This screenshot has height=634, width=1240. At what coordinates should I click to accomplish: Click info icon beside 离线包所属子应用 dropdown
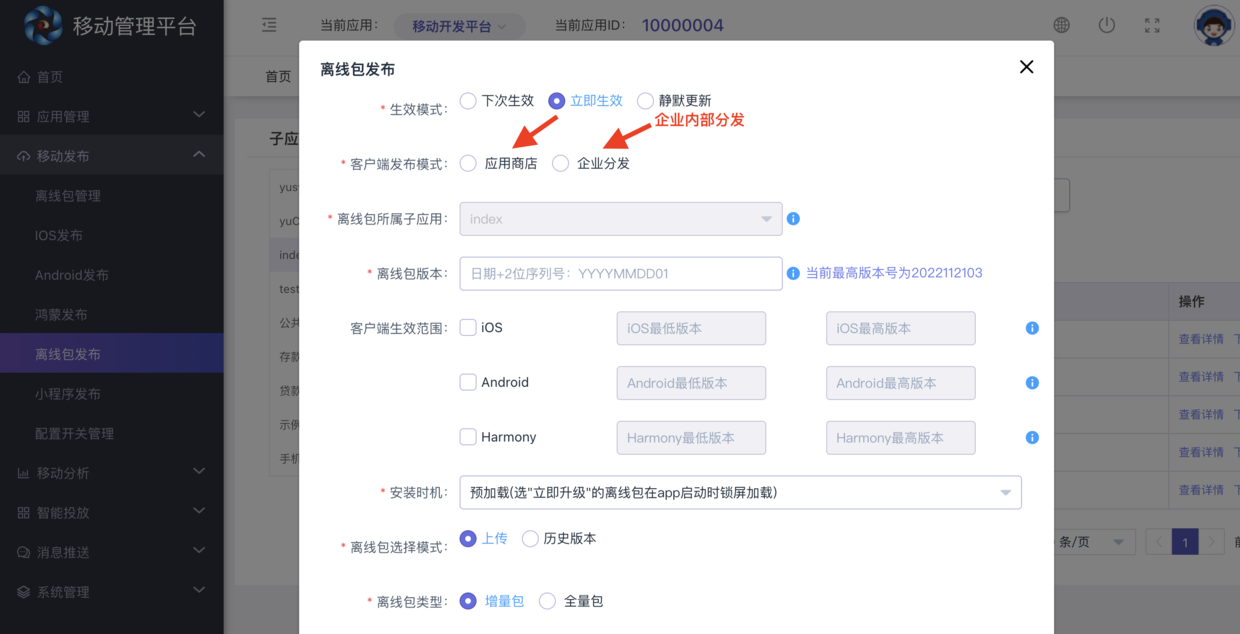pyautogui.click(x=793, y=218)
